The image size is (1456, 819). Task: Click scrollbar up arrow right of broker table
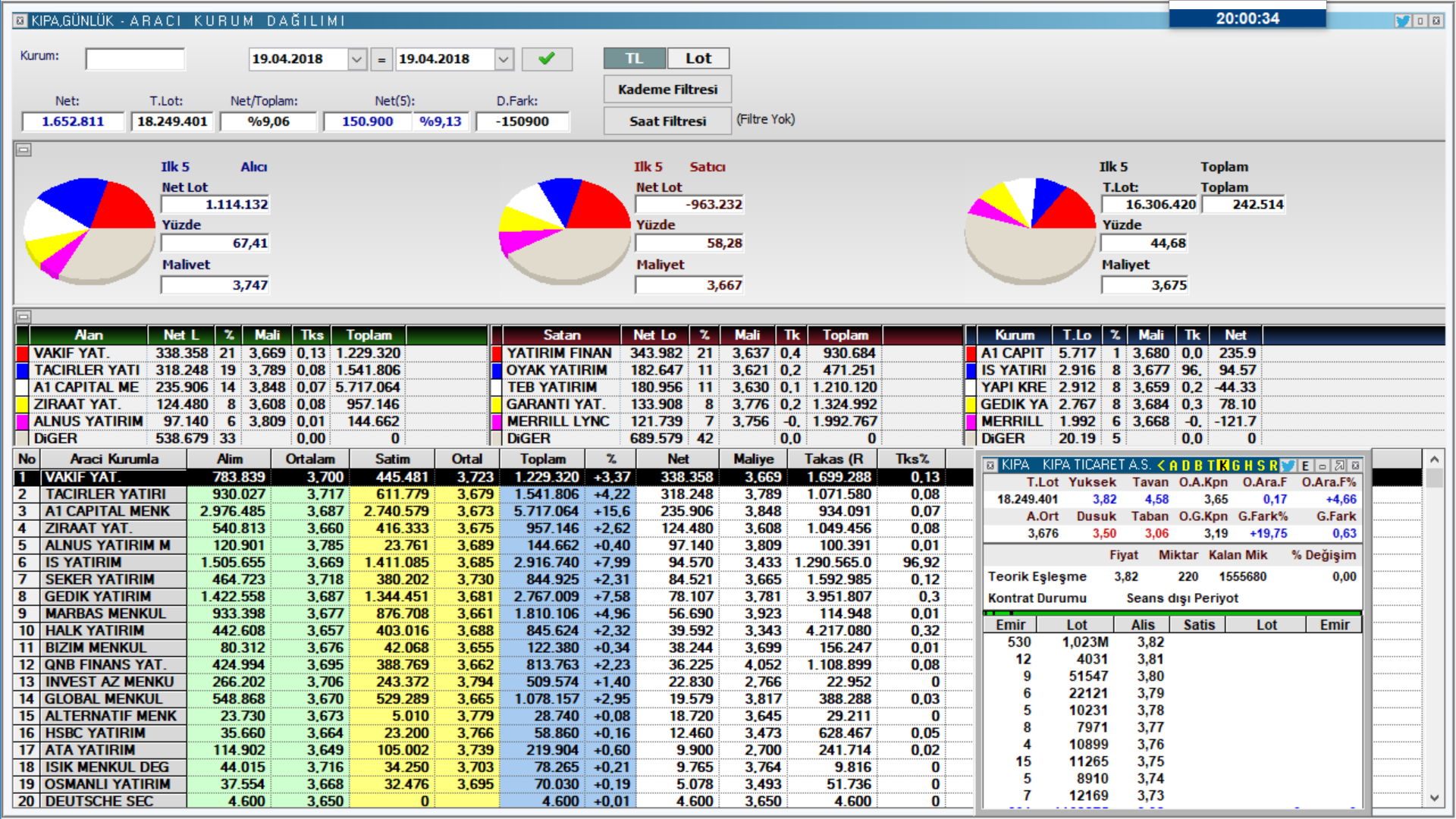[1434, 460]
